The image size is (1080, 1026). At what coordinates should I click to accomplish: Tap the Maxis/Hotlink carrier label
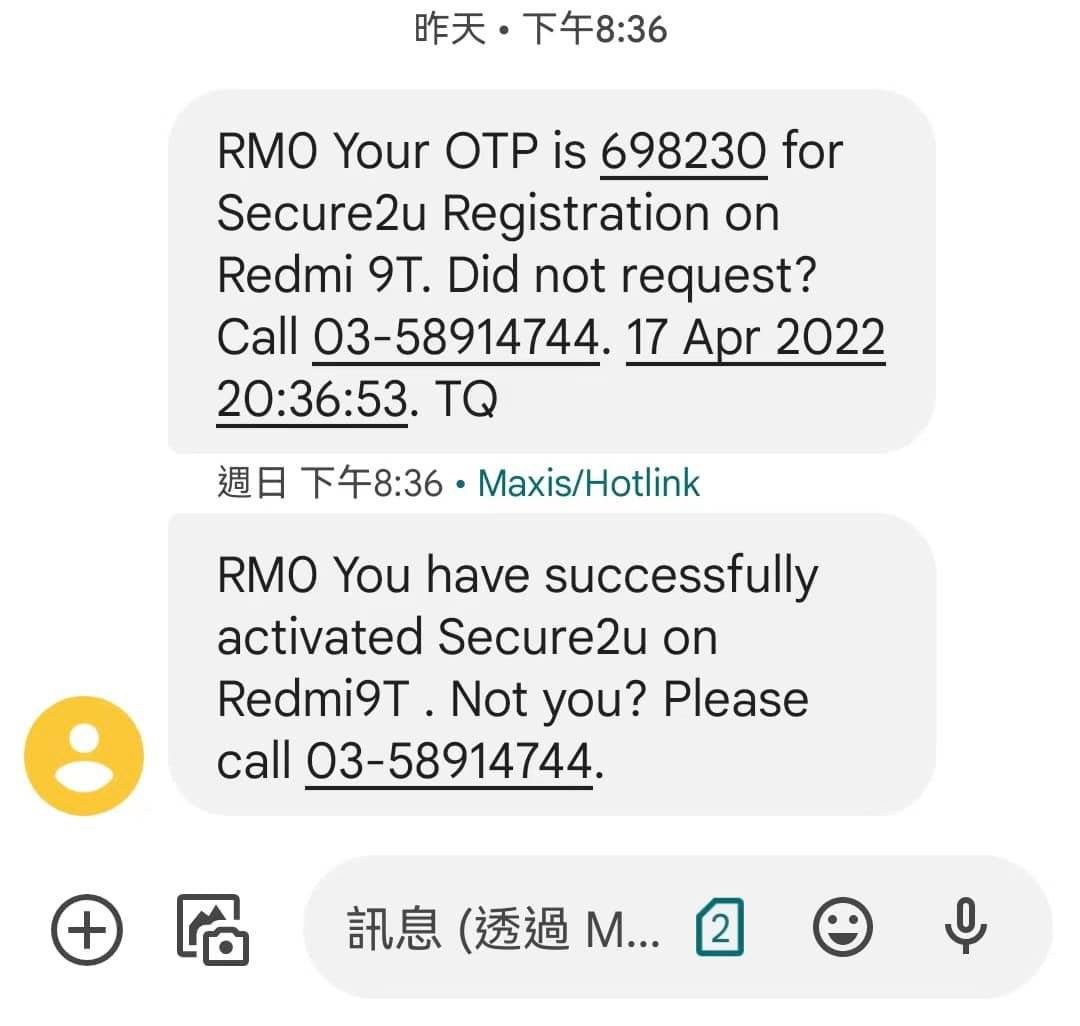pos(589,483)
